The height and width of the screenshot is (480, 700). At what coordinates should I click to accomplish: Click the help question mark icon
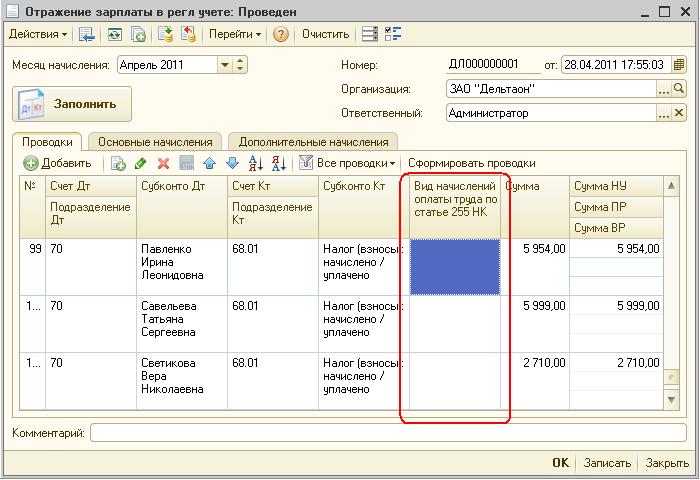pyautogui.click(x=281, y=34)
